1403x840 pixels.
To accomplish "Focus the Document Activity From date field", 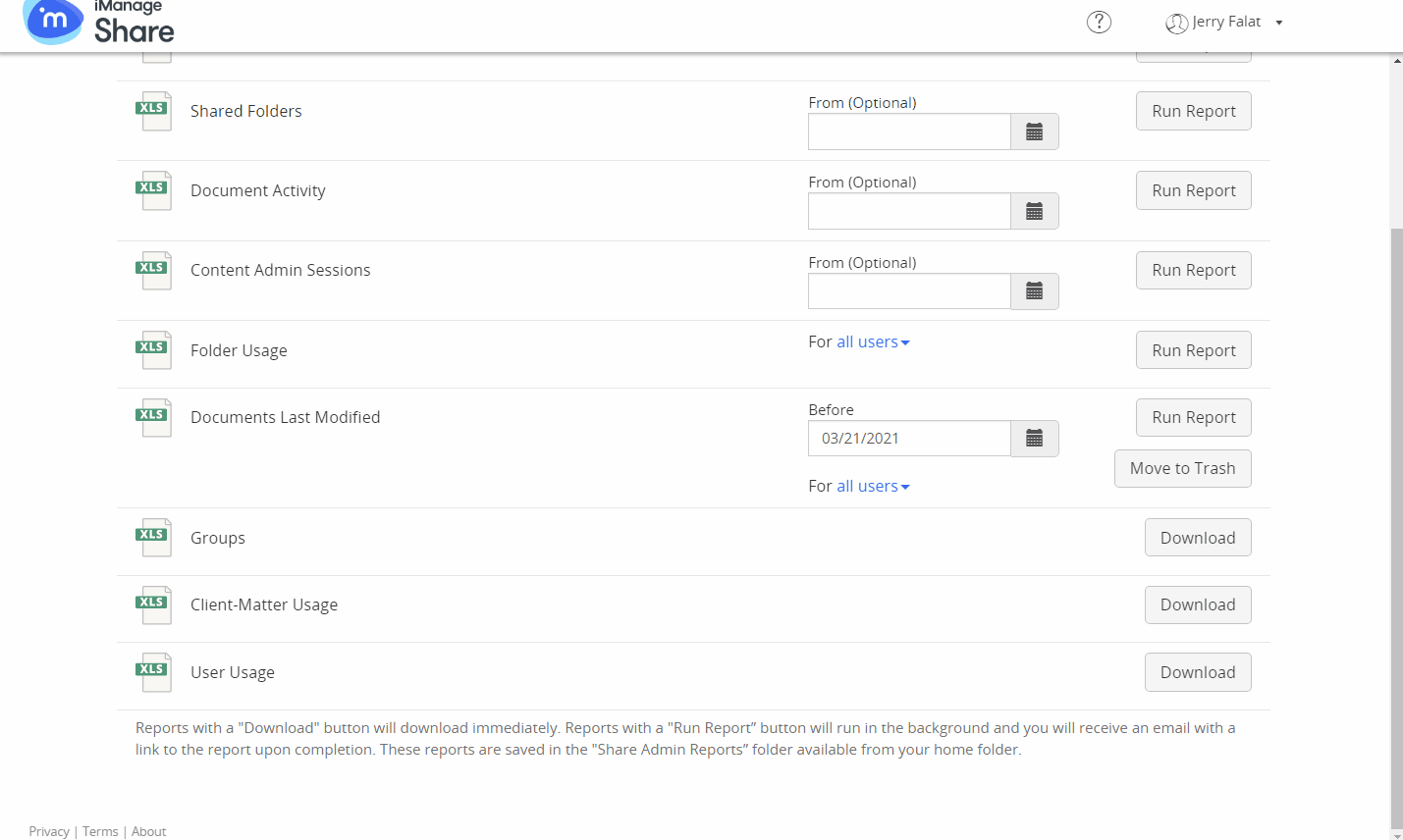I will pyautogui.click(x=909, y=211).
